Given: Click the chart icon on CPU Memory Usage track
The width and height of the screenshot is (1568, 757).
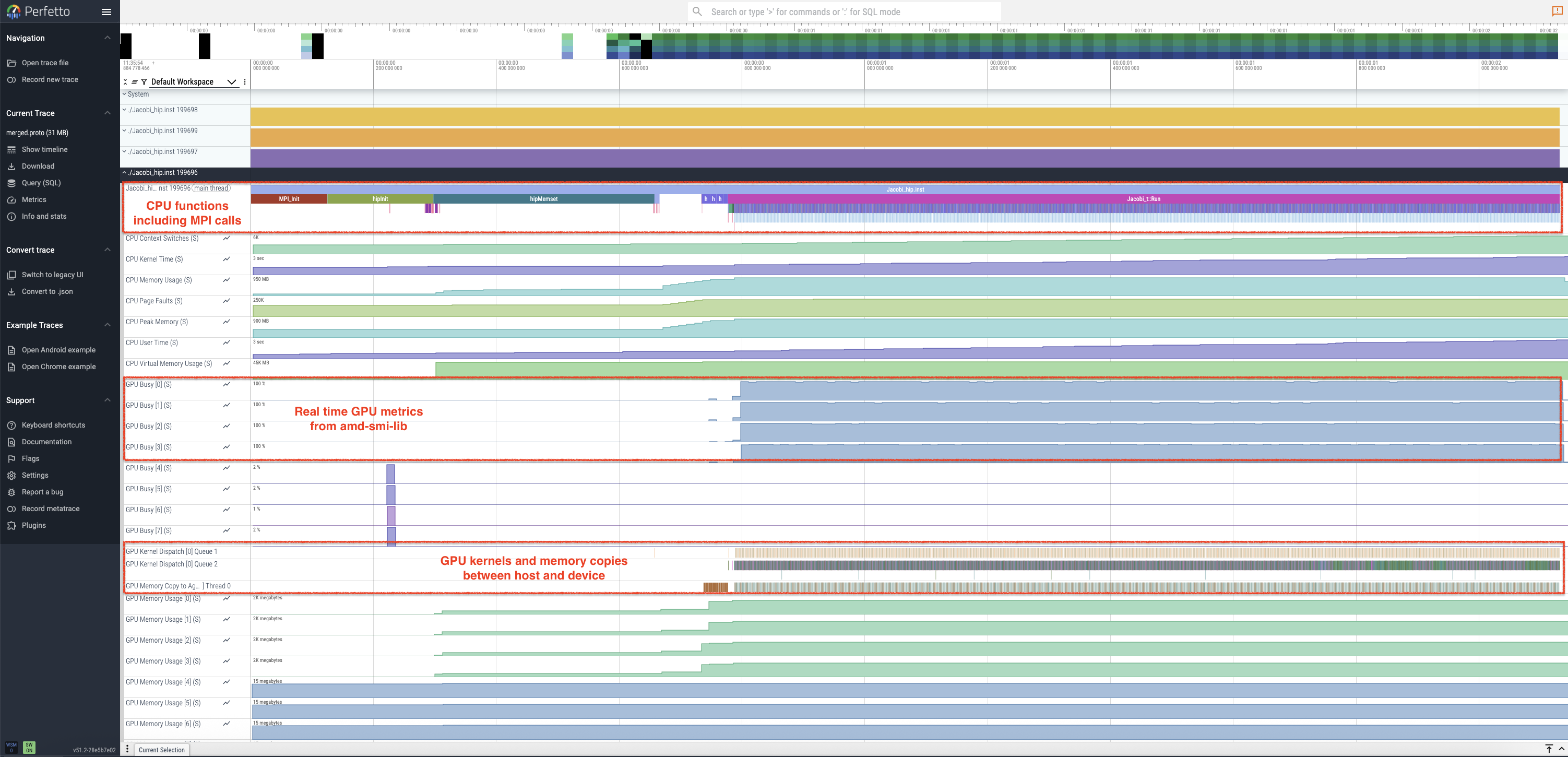Looking at the screenshot, I should click(227, 280).
